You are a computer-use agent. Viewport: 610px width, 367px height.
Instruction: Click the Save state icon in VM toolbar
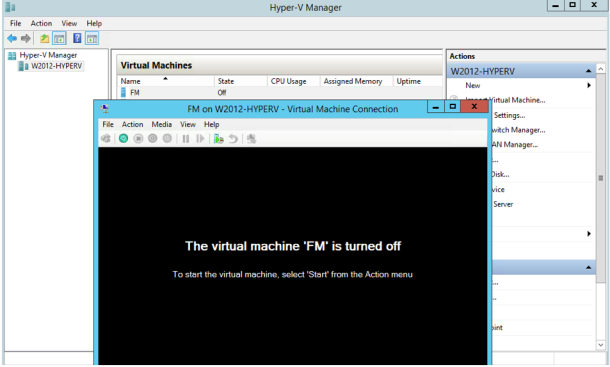[x=167, y=139]
